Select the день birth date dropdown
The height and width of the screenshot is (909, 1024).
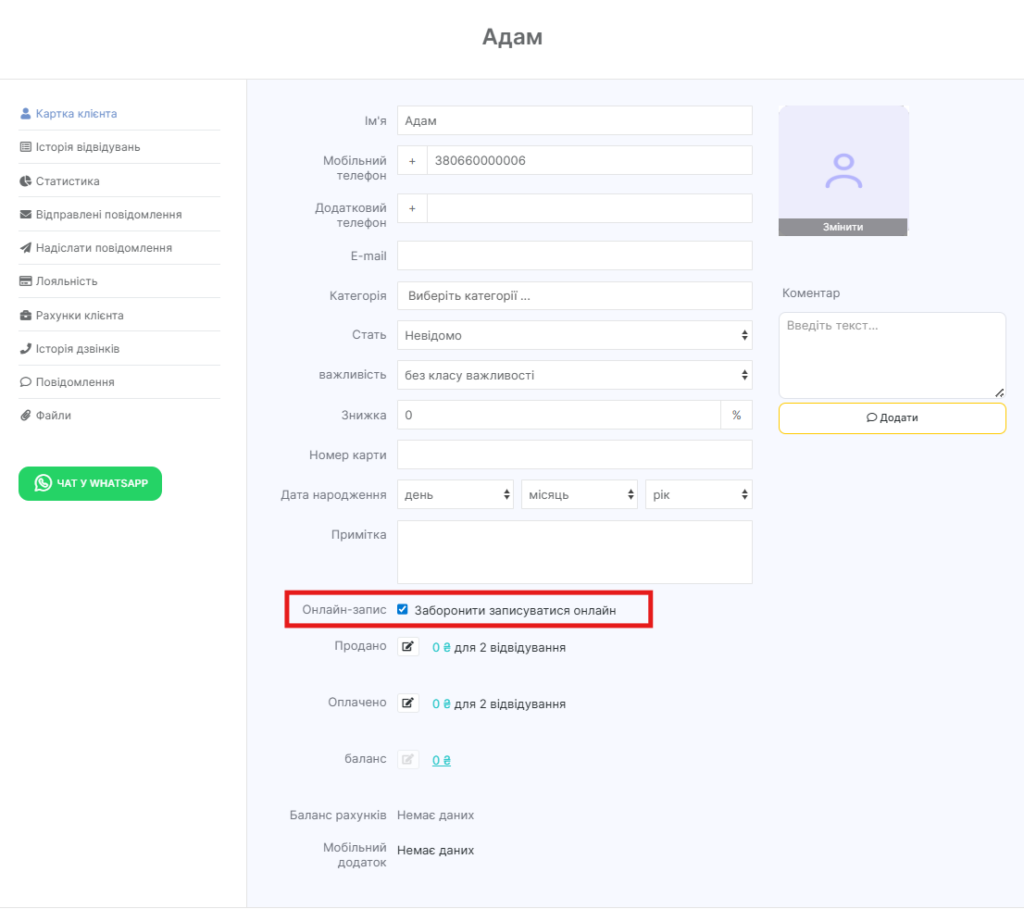tap(455, 495)
